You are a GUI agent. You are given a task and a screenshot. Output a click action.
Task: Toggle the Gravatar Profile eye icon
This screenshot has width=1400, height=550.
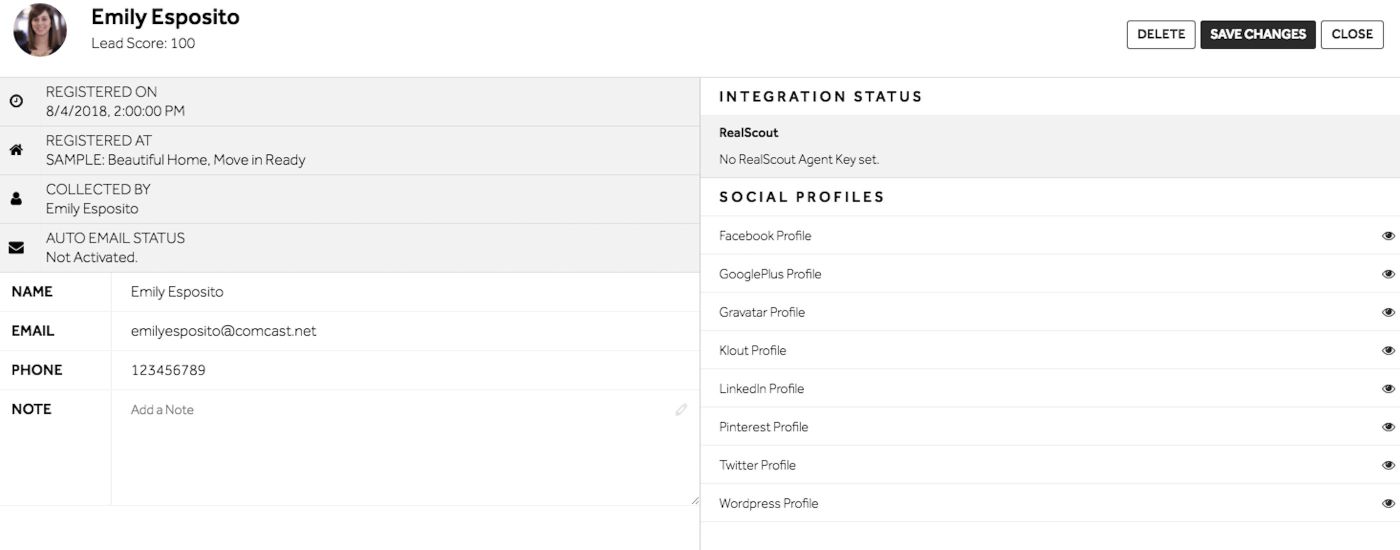(1388, 312)
